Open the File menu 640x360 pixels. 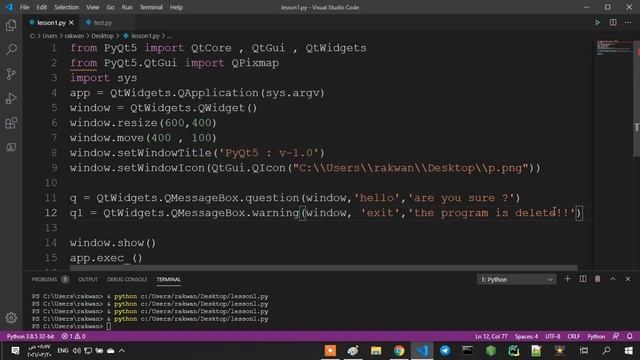24,7
